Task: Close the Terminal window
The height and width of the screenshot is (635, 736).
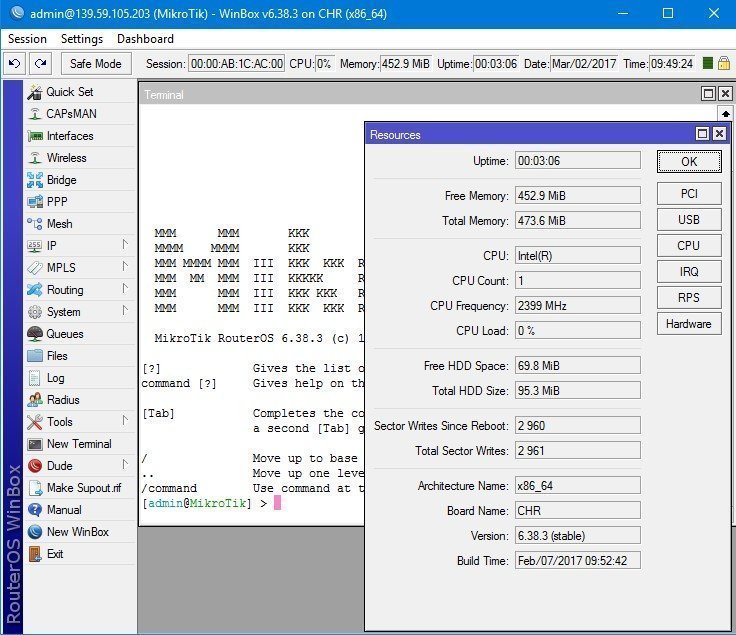Action: [x=725, y=94]
